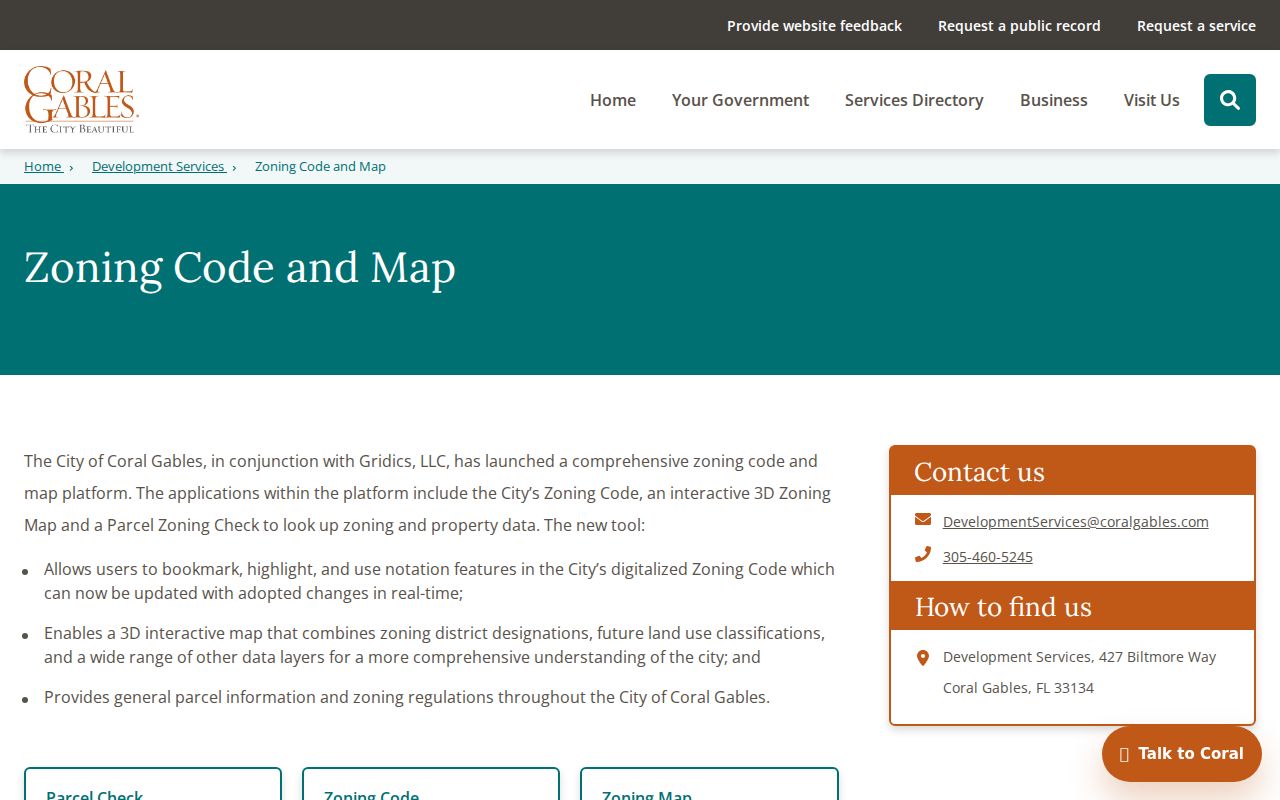Open the Parcel Check card
Image resolution: width=1280 pixels, height=800 pixels.
[x=153, y=784]
